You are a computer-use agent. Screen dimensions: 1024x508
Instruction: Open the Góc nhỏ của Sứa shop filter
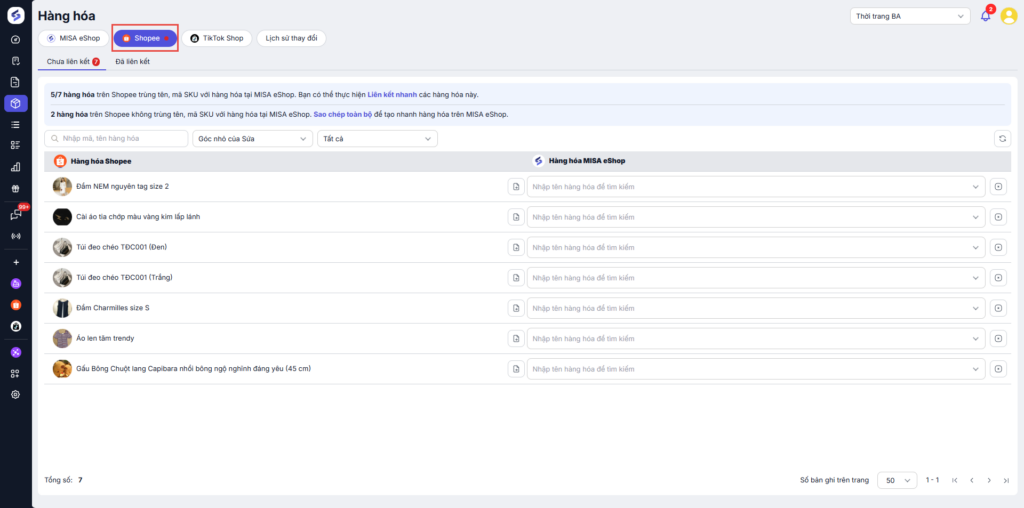[x=252, y=138]
